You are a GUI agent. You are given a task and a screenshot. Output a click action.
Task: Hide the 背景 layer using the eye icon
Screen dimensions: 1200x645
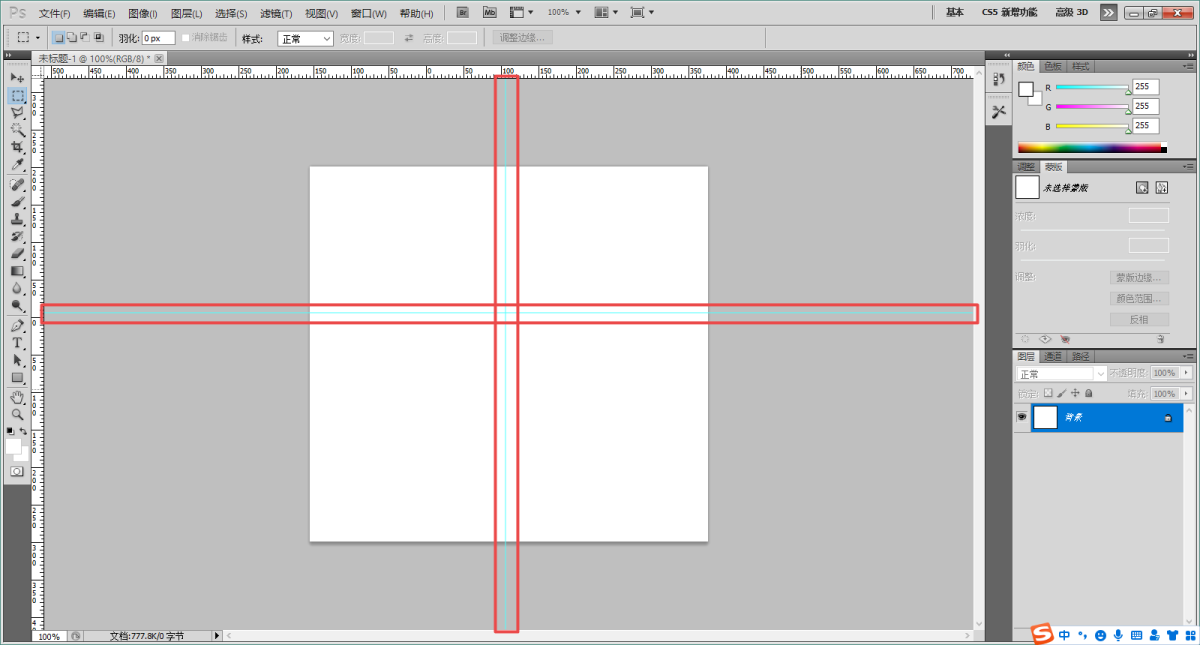click(1022, 417)
